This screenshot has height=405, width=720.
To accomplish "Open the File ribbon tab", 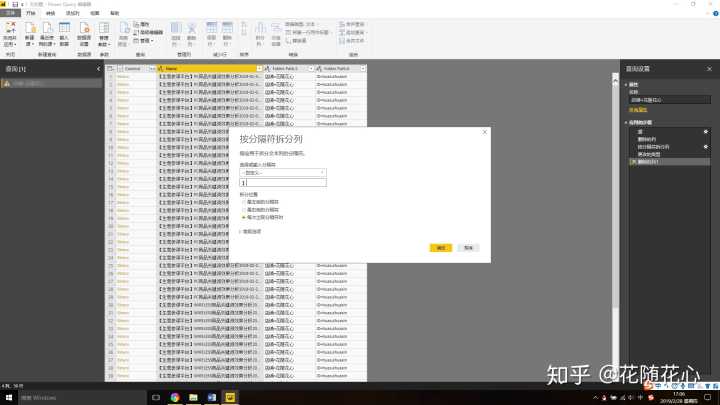I will point(10,13).
